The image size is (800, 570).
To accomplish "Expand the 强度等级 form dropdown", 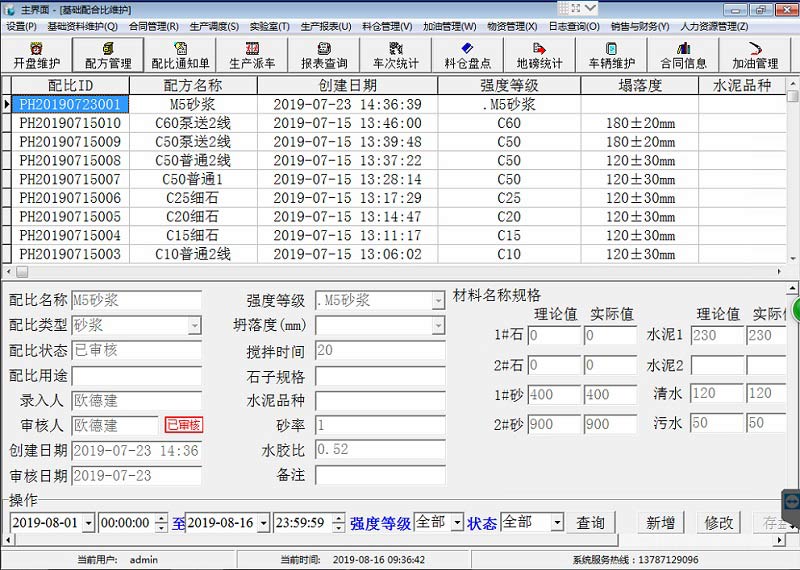I will click(438, 301).
